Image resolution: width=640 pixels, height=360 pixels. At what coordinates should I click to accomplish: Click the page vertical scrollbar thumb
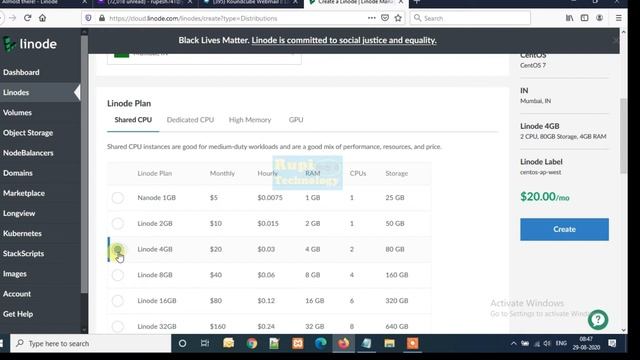click(x=623, y=136)
